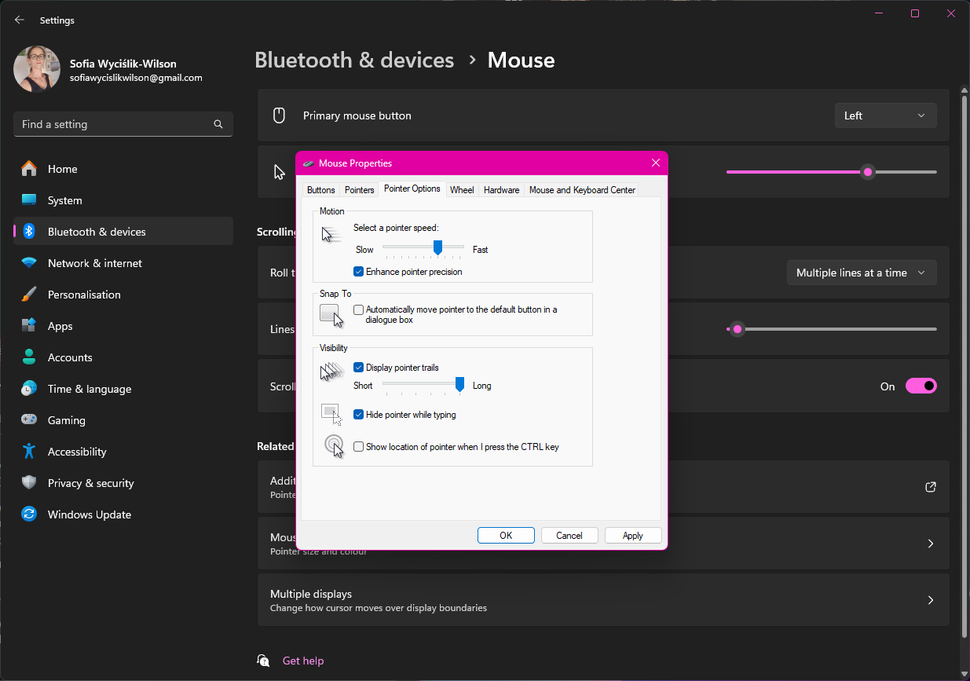
Task: Click the Get help link
Action: point(301,660)
